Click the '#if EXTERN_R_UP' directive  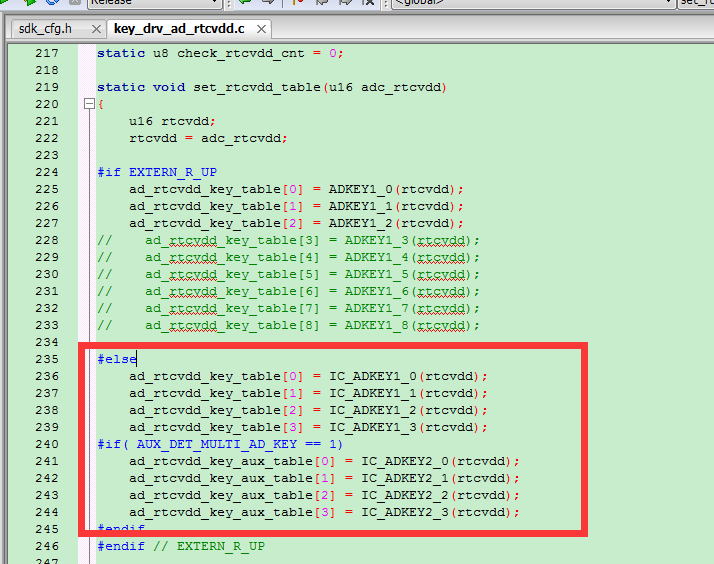point(157,173)
